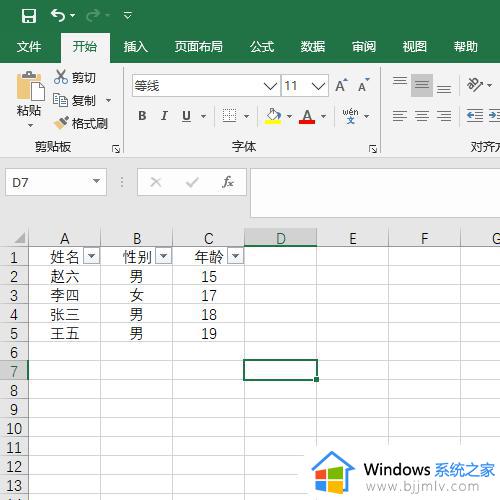Click Align Right icon
The image size is (500, 500).
(444, 116)
